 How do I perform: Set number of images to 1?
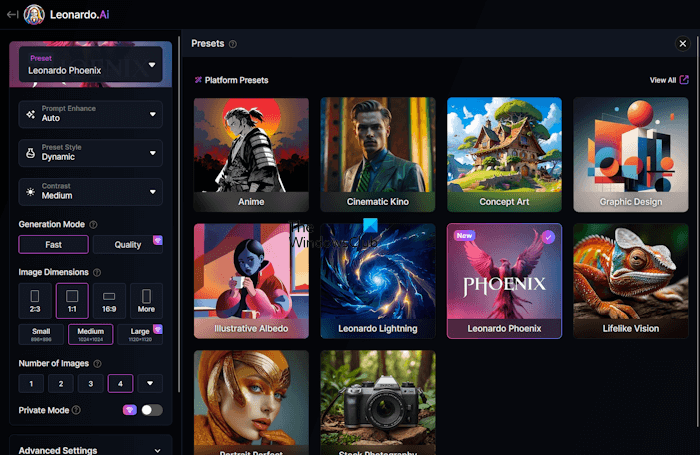31,383
